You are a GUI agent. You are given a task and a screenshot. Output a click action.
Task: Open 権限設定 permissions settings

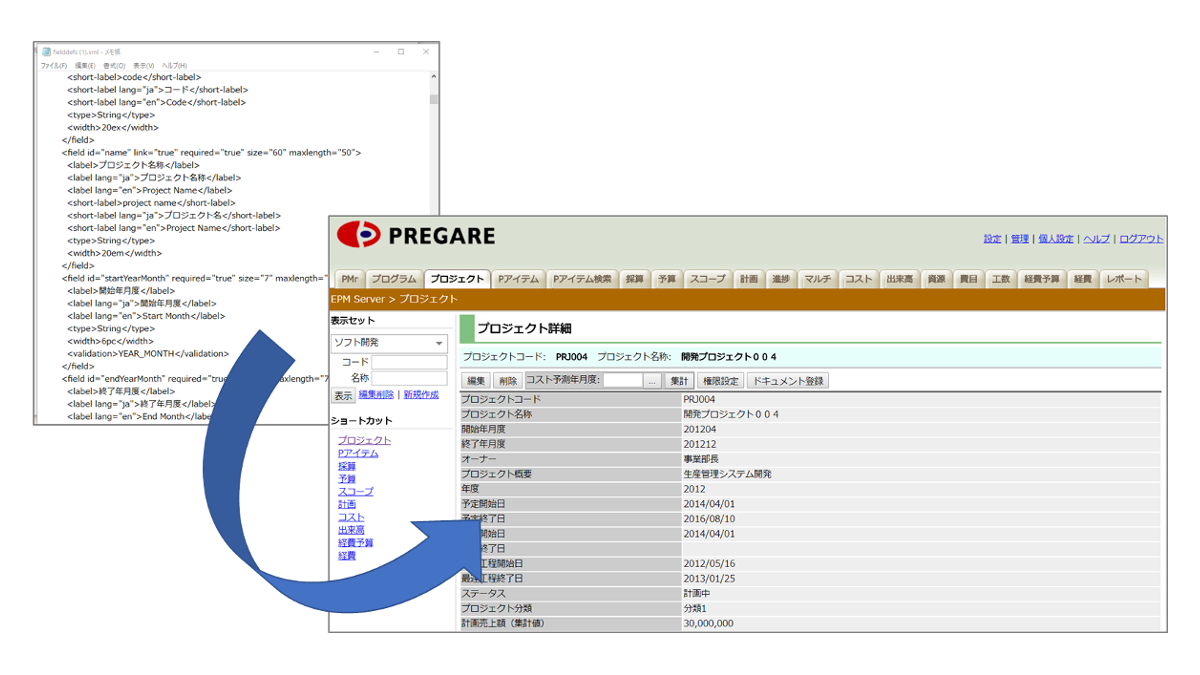pos(720,381)
